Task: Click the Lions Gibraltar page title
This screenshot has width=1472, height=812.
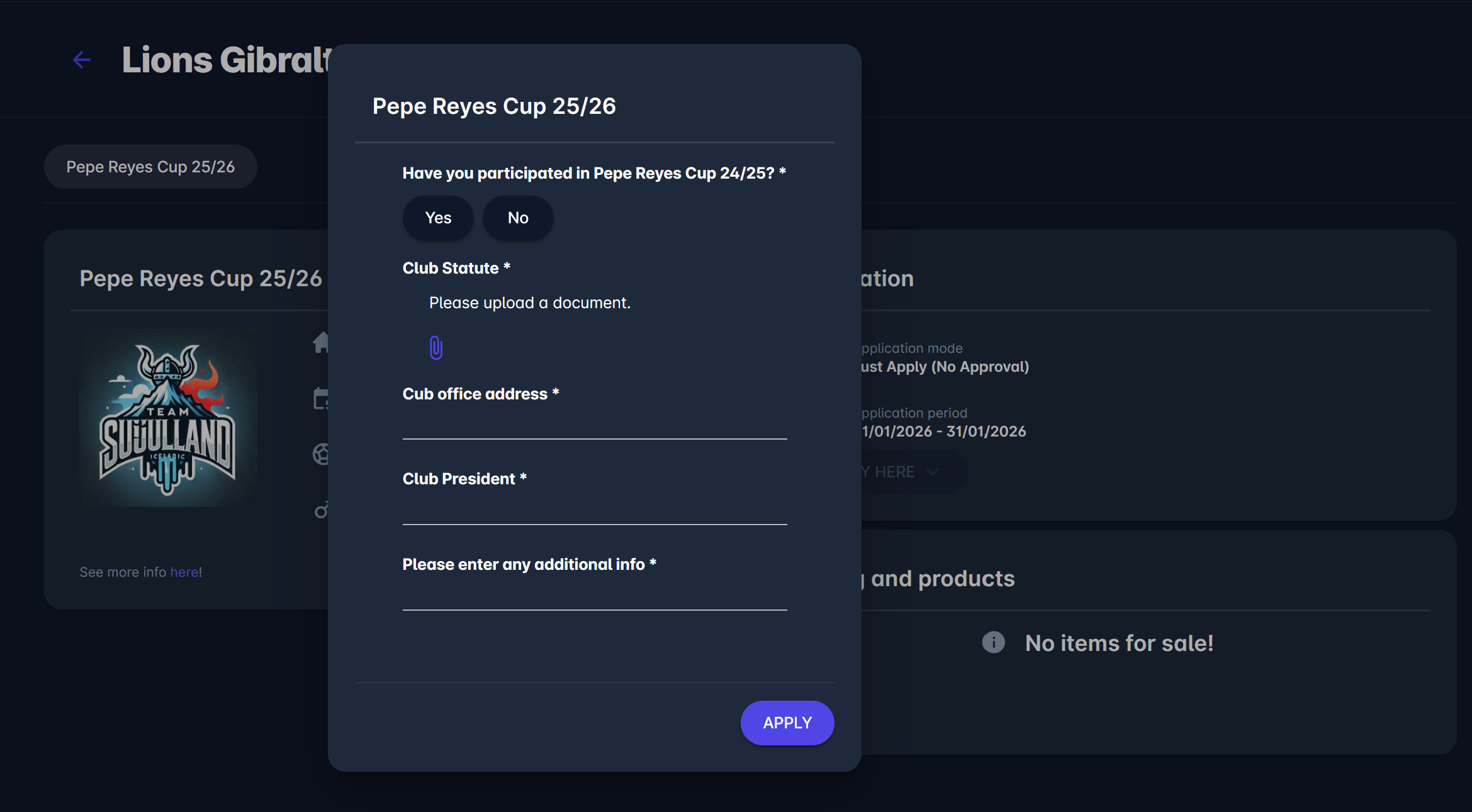Action: point(227,60)
